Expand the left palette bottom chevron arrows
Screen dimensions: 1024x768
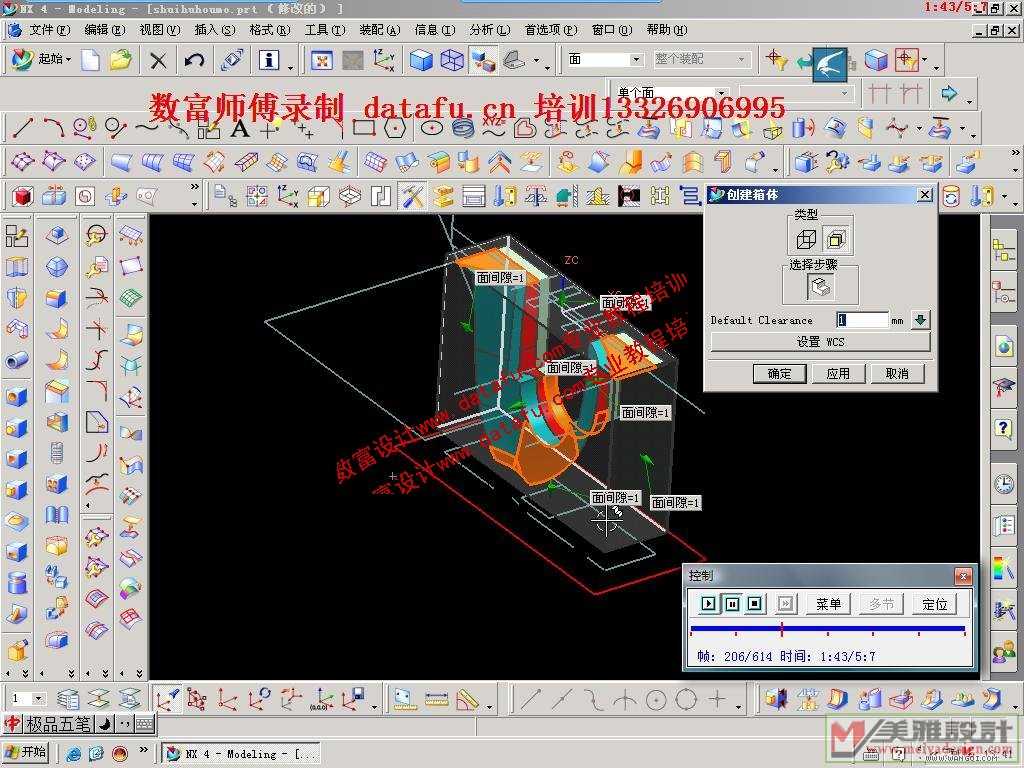25,673
